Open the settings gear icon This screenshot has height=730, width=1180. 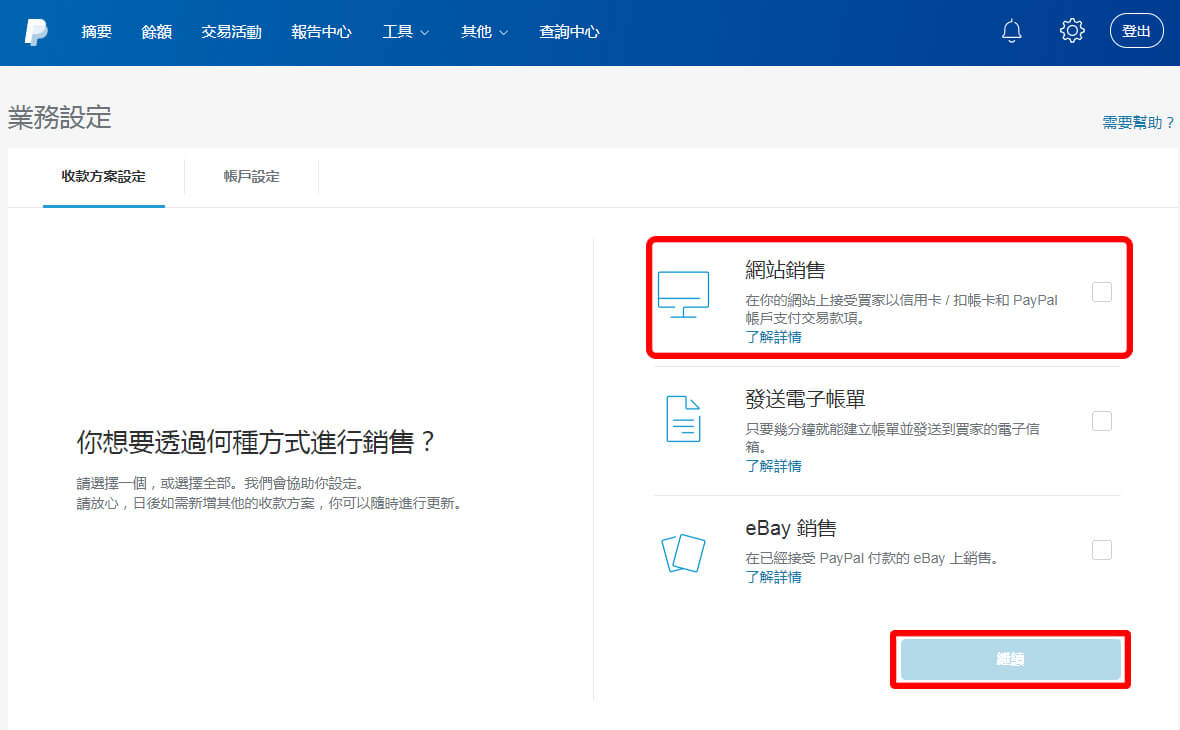tap(1072, 31)
